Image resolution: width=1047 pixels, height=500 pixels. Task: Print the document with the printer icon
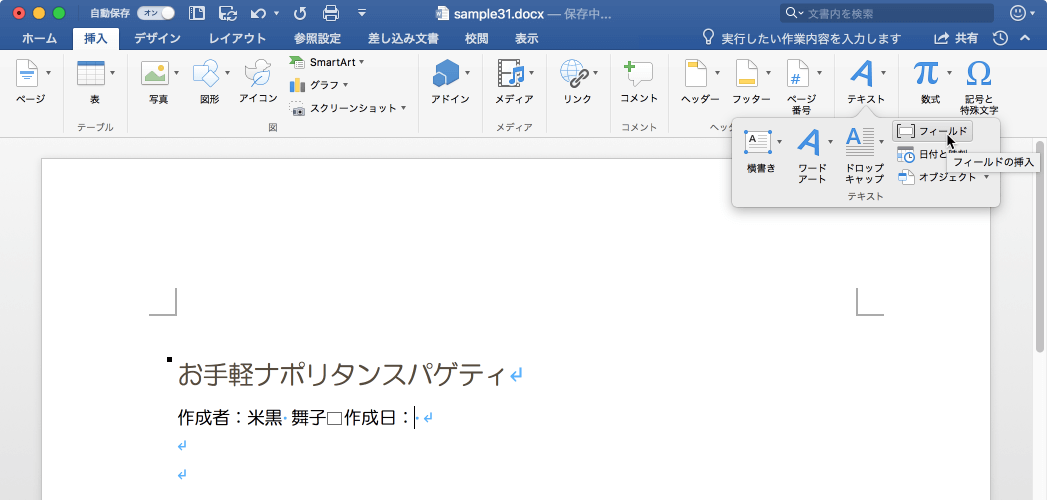(331, 13)
